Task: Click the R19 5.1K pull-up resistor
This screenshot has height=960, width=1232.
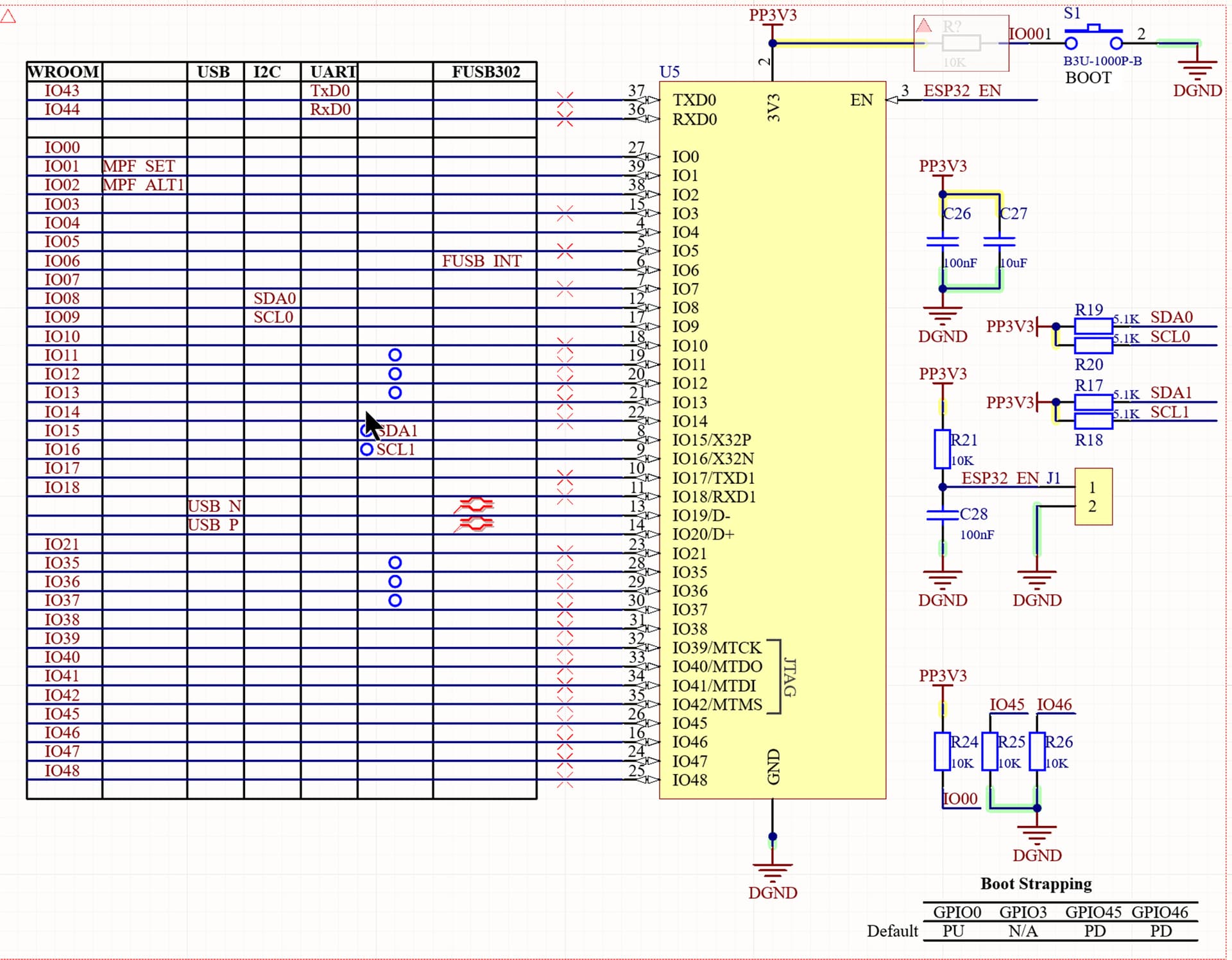Action: tap(1093, 326)
